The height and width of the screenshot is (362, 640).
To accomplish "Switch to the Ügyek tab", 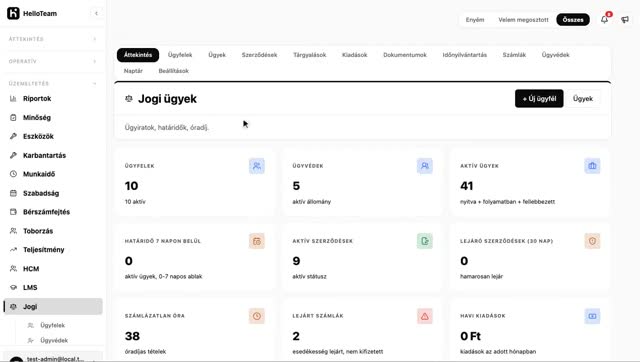I will pyautogui.click(x=217, y=55).
